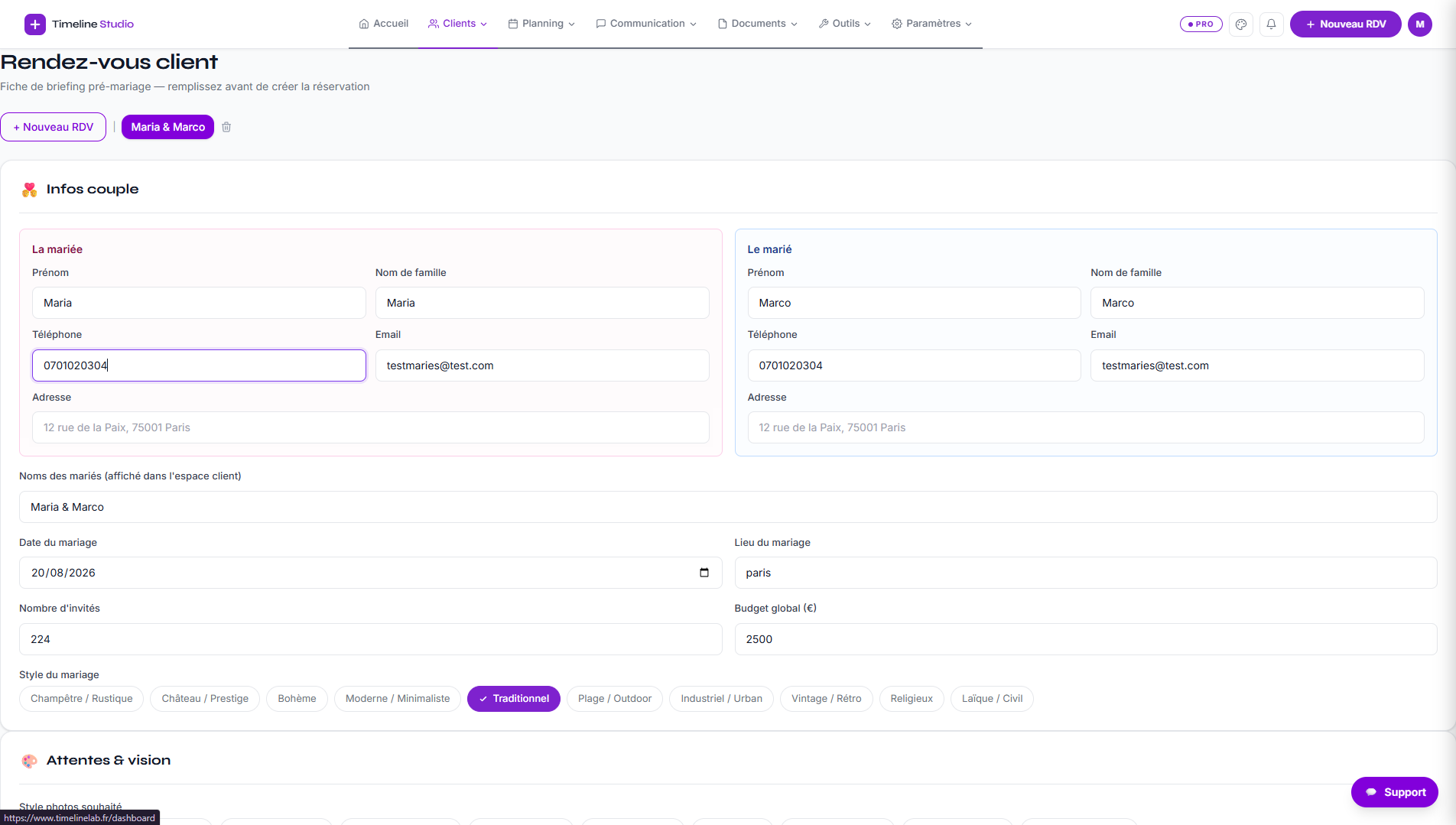Screen dimensions: 1456x825
Task: Click the user avatar M
Action: click(1420, 24)
